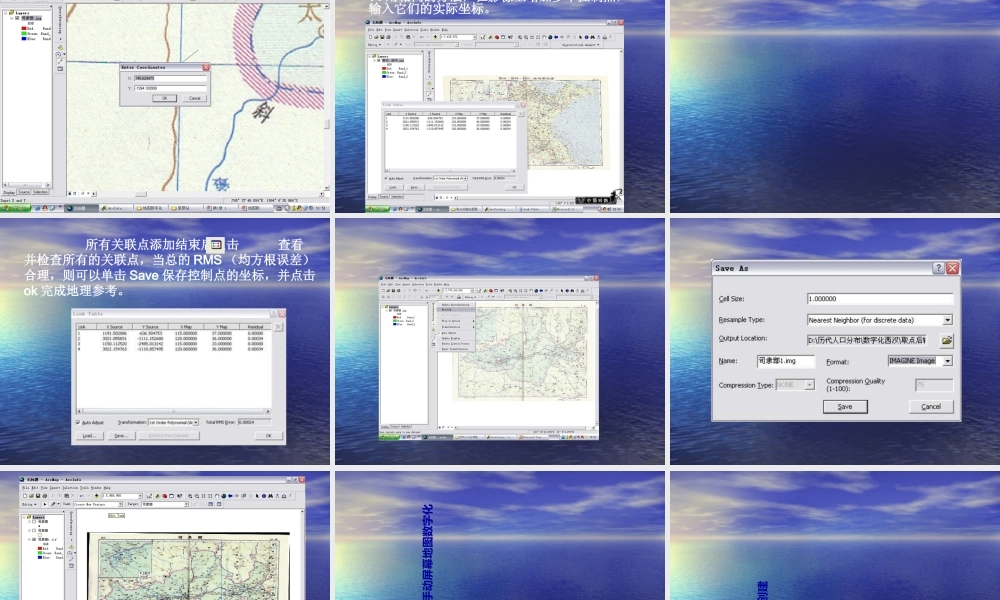The width and height of the screenshot is (1000, 600).
Task: Click Print icon in the bottom-left ArcMap toolbar
Action: point(45,496)
